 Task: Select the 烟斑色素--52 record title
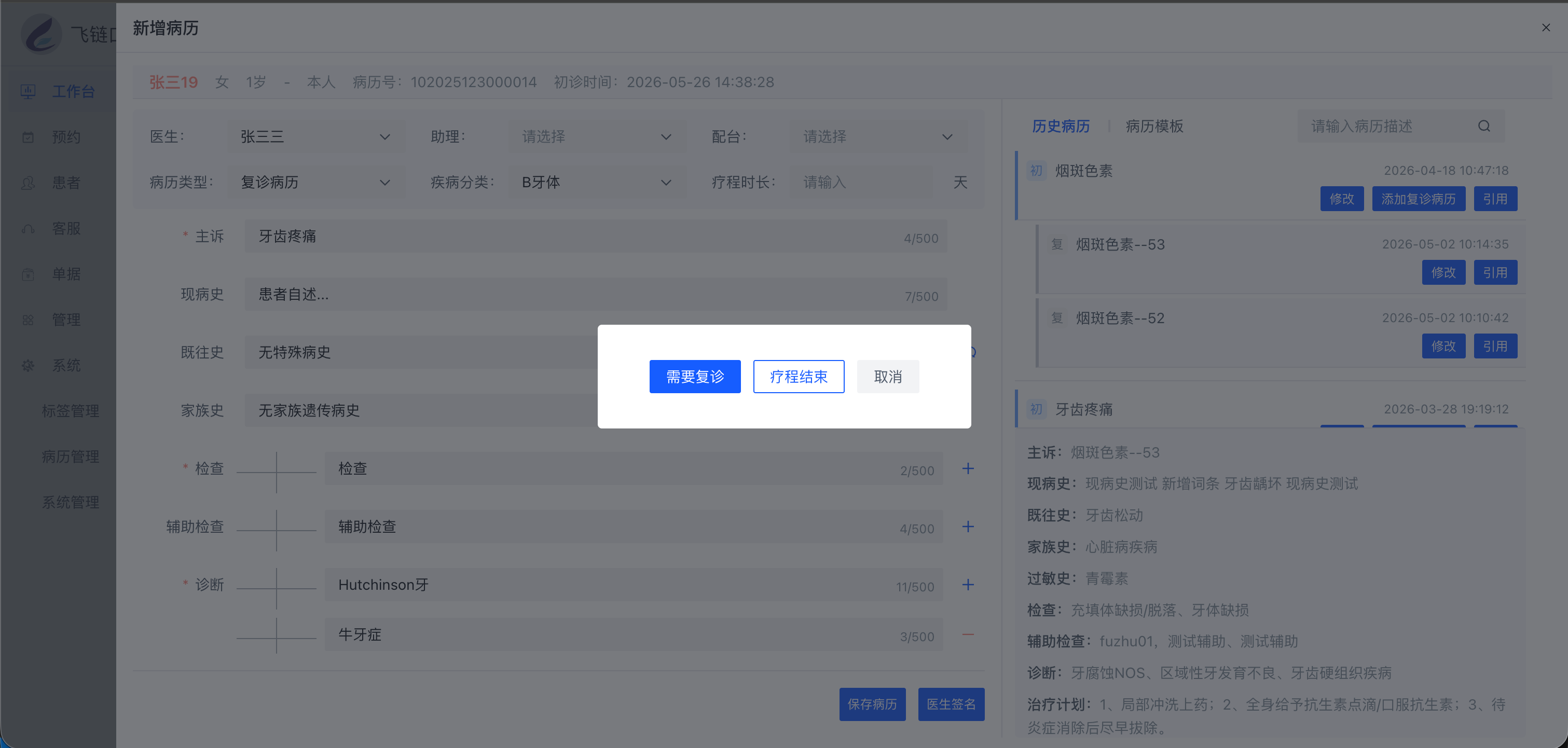click(1120, 318)
